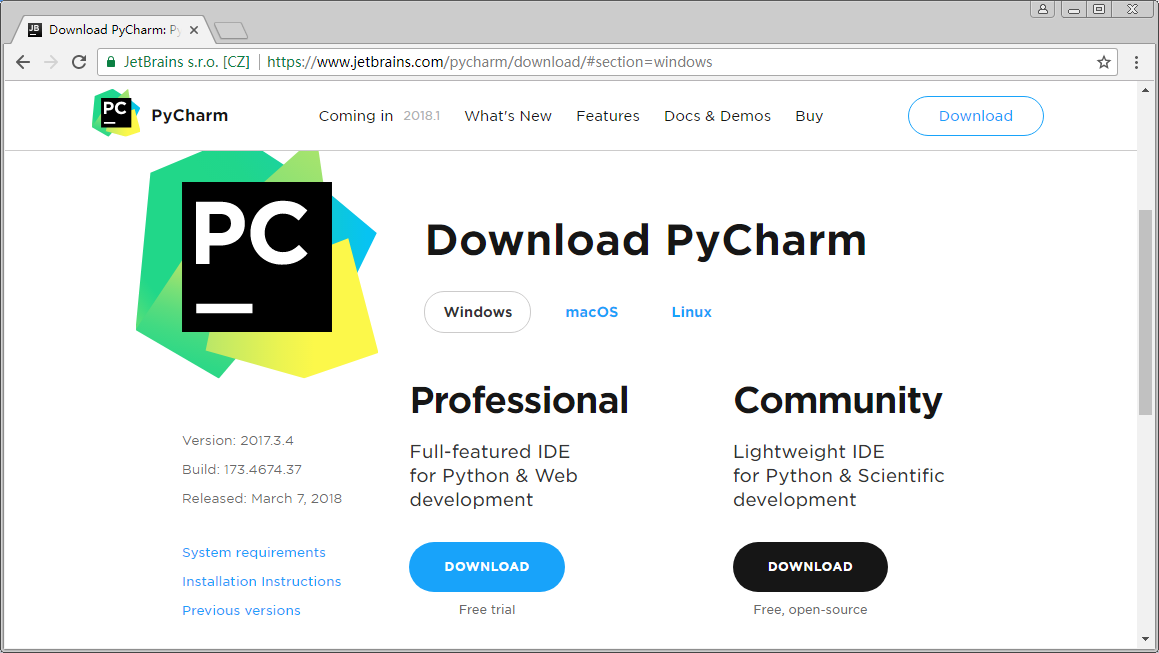This screenshot has width=1159, height=653.
Task: Click the PyCharm logo in the header
Action: click(116, 113)
